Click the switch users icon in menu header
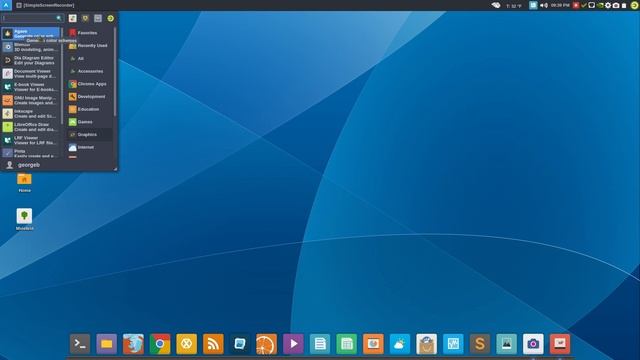This screenshot has height=360, width=640. point(98,18)
